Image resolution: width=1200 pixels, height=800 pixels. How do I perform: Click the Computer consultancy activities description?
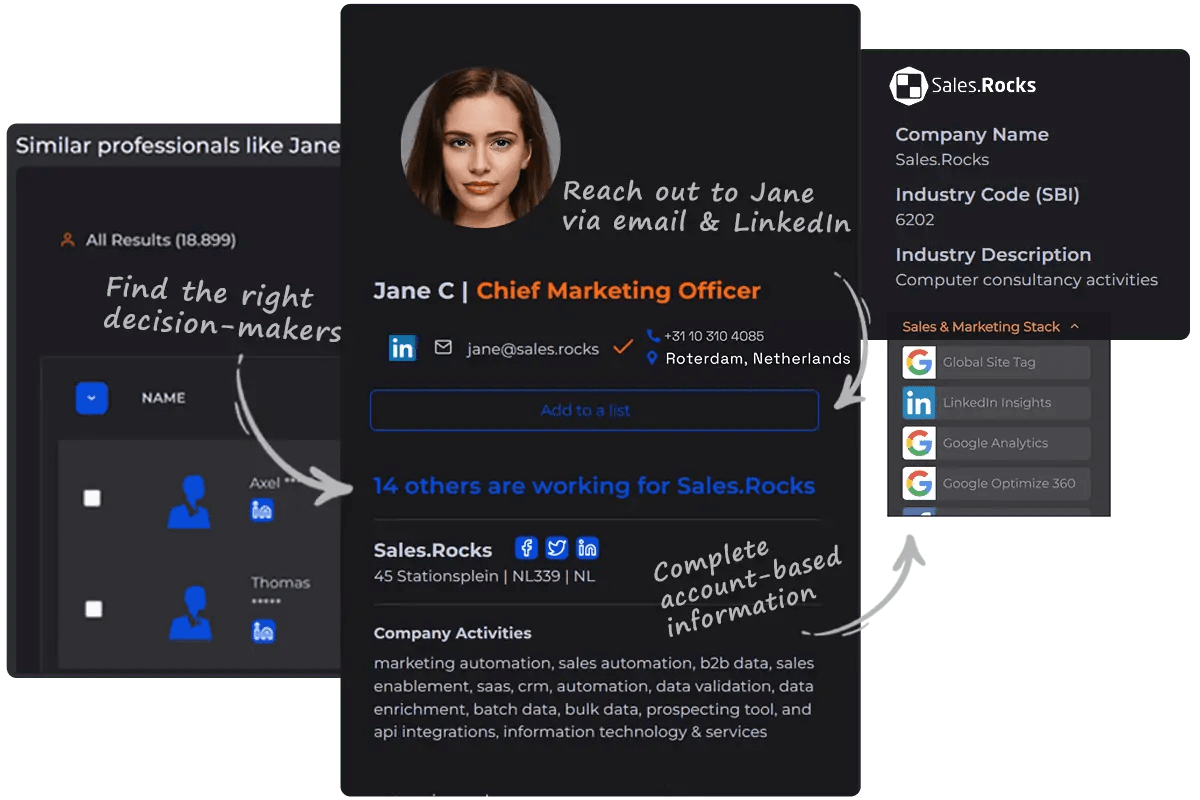coord(1026,280)
